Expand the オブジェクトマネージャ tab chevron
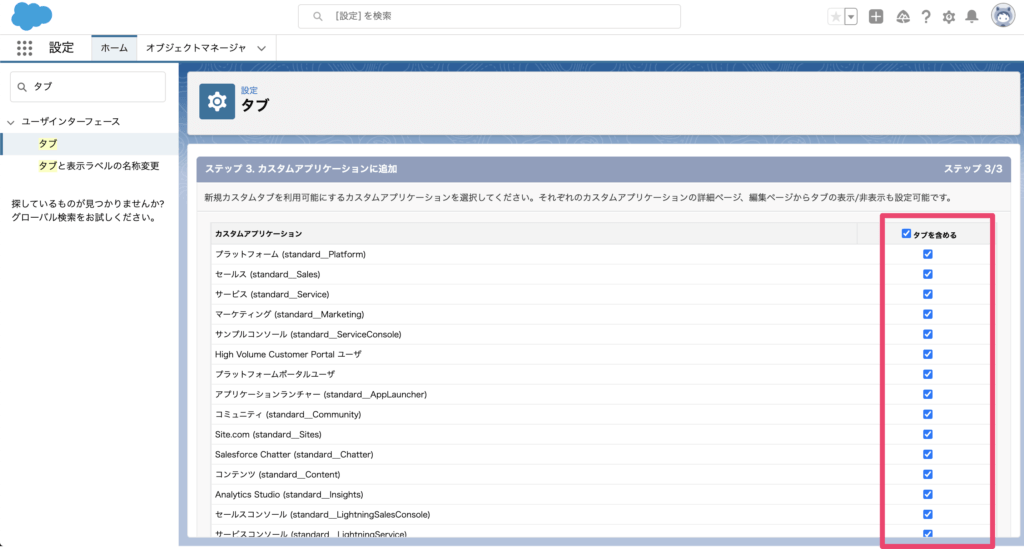Viewport: 1024px width, 549px height. click(261, 48)
